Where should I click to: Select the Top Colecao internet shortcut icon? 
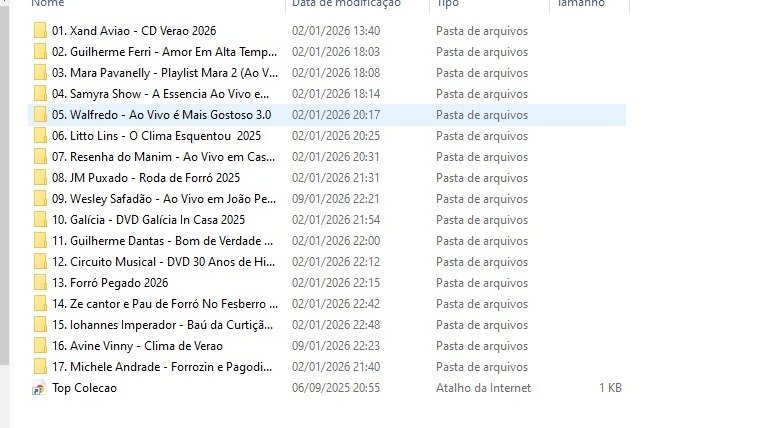click(x=39, y=388)
